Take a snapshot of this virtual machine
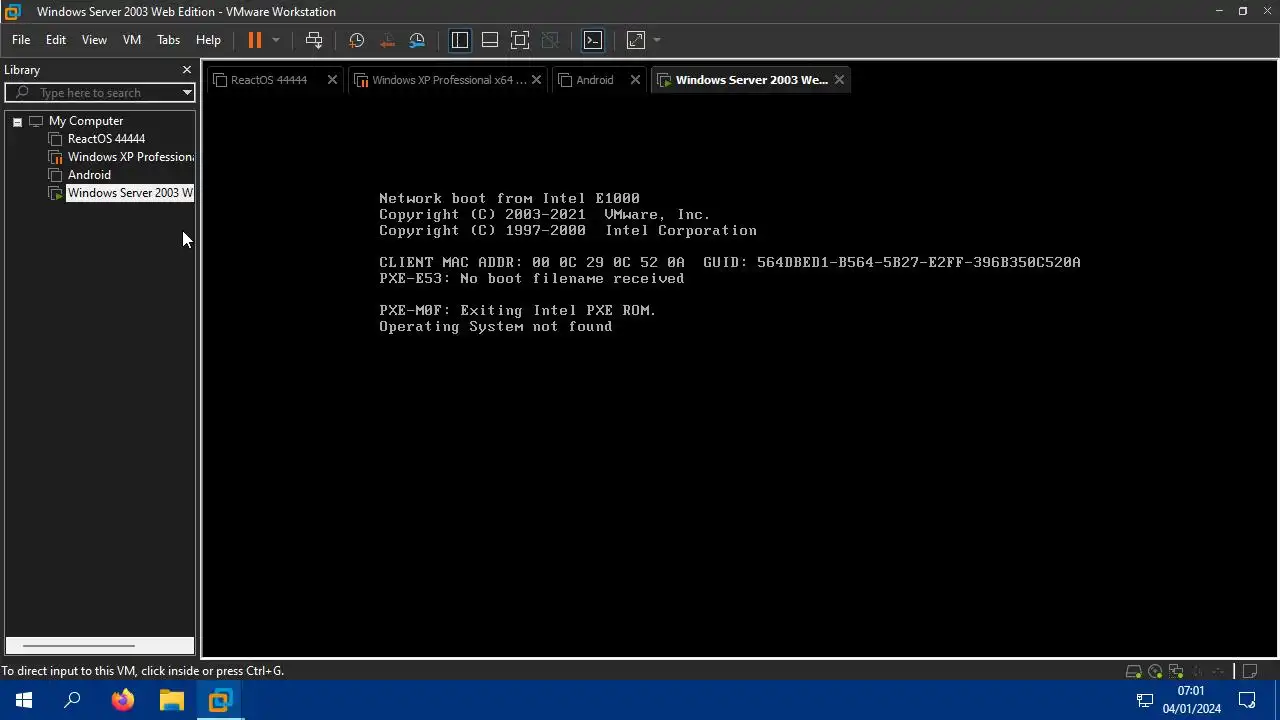This screenshot has height=720, width=1280. pos(356,40)
